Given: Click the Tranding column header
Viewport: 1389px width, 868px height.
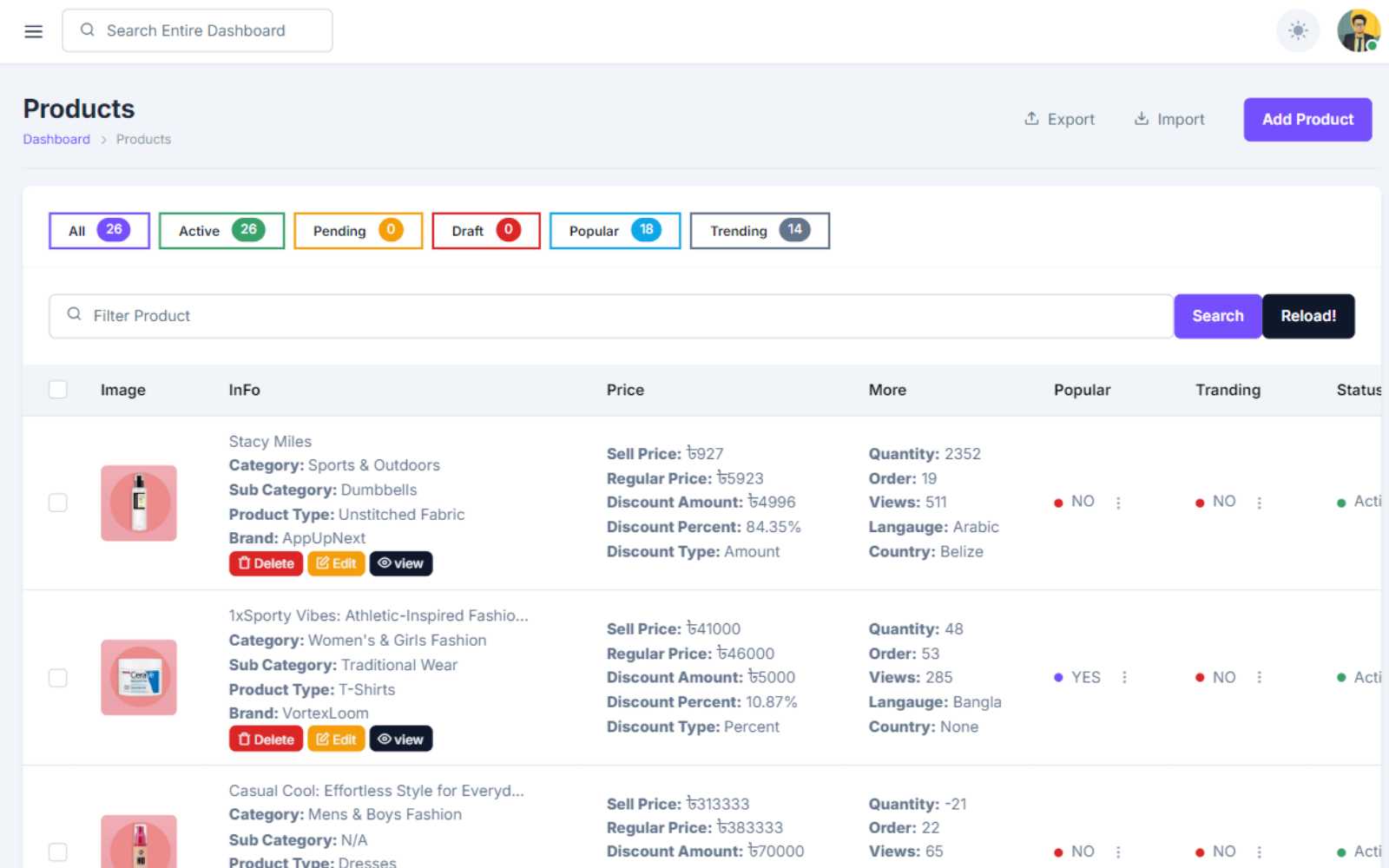Looking at the screenshot, I should click(x=1228, y=390).
